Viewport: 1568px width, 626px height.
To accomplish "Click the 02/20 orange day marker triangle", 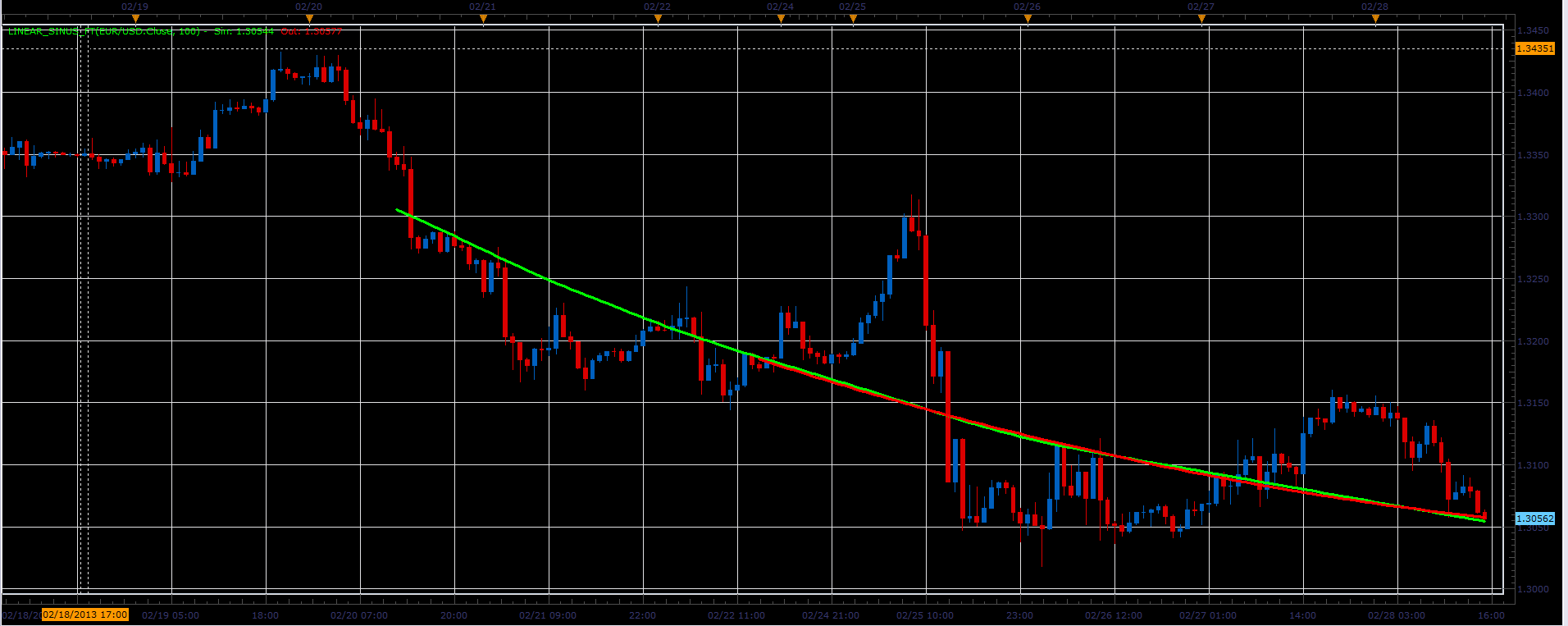I will [309, 19].
